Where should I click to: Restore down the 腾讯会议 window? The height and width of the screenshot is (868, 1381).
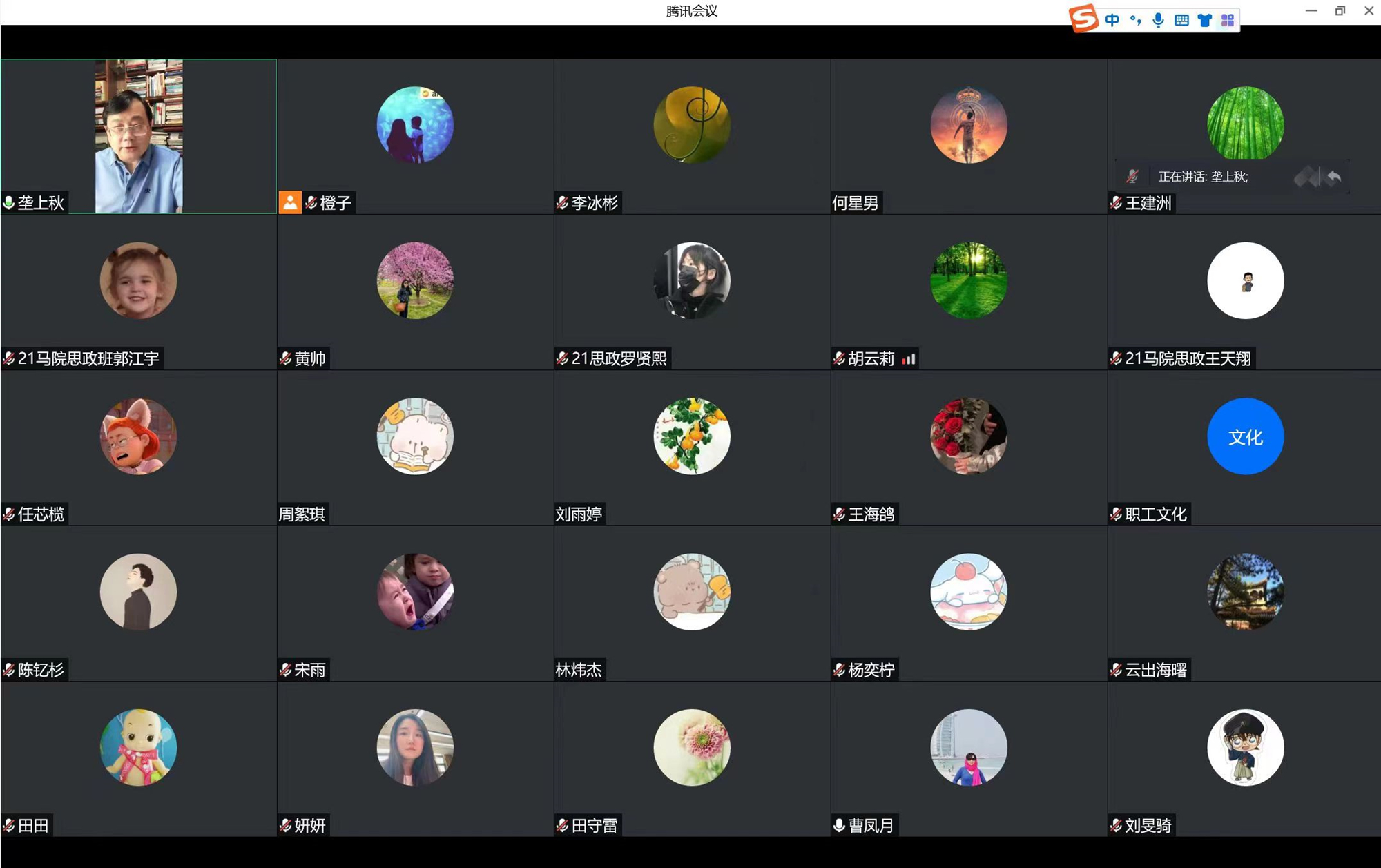click(x=1340, y=11)
